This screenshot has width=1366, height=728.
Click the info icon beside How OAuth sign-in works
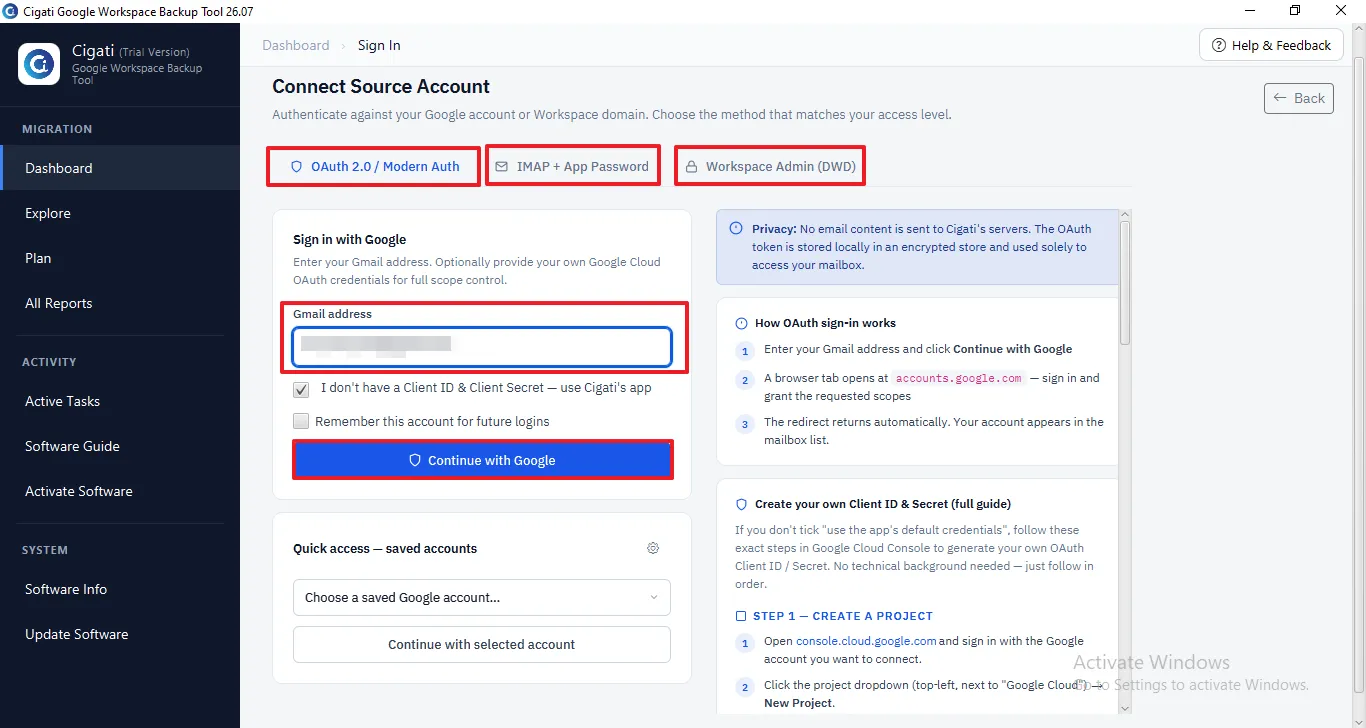point(741,323)
